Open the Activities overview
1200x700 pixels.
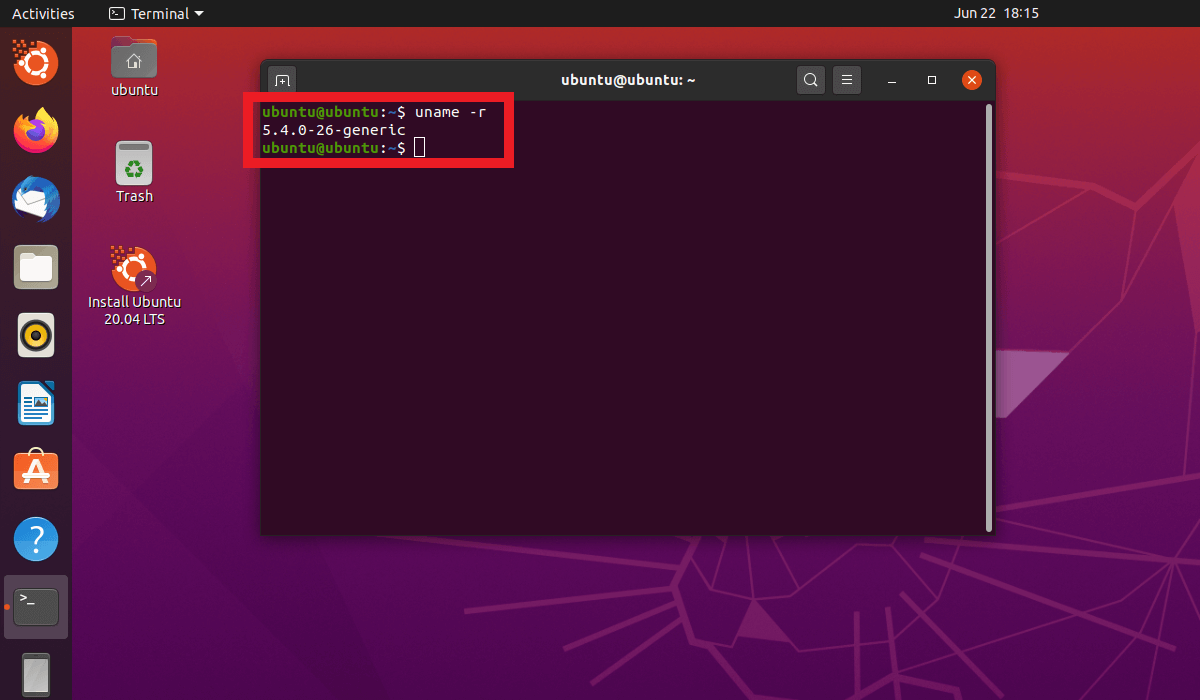pos(40,13)
